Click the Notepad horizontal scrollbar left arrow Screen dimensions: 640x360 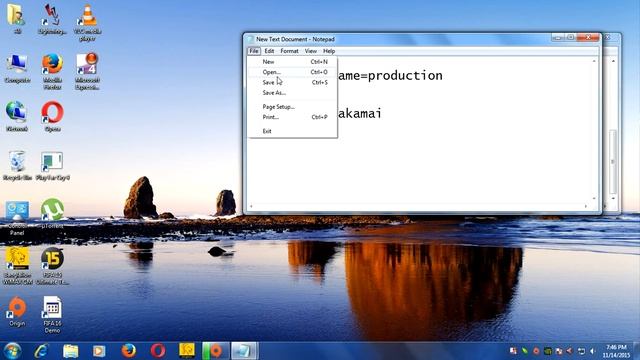click(251, 206)
